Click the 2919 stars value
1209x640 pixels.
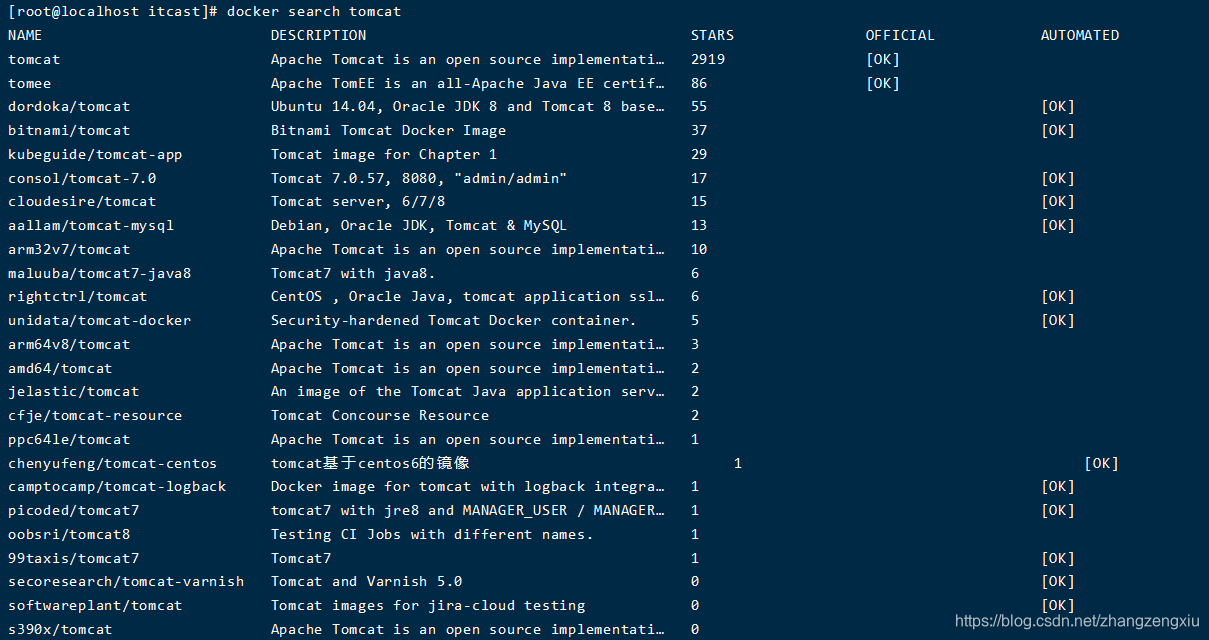coord(708,59)
